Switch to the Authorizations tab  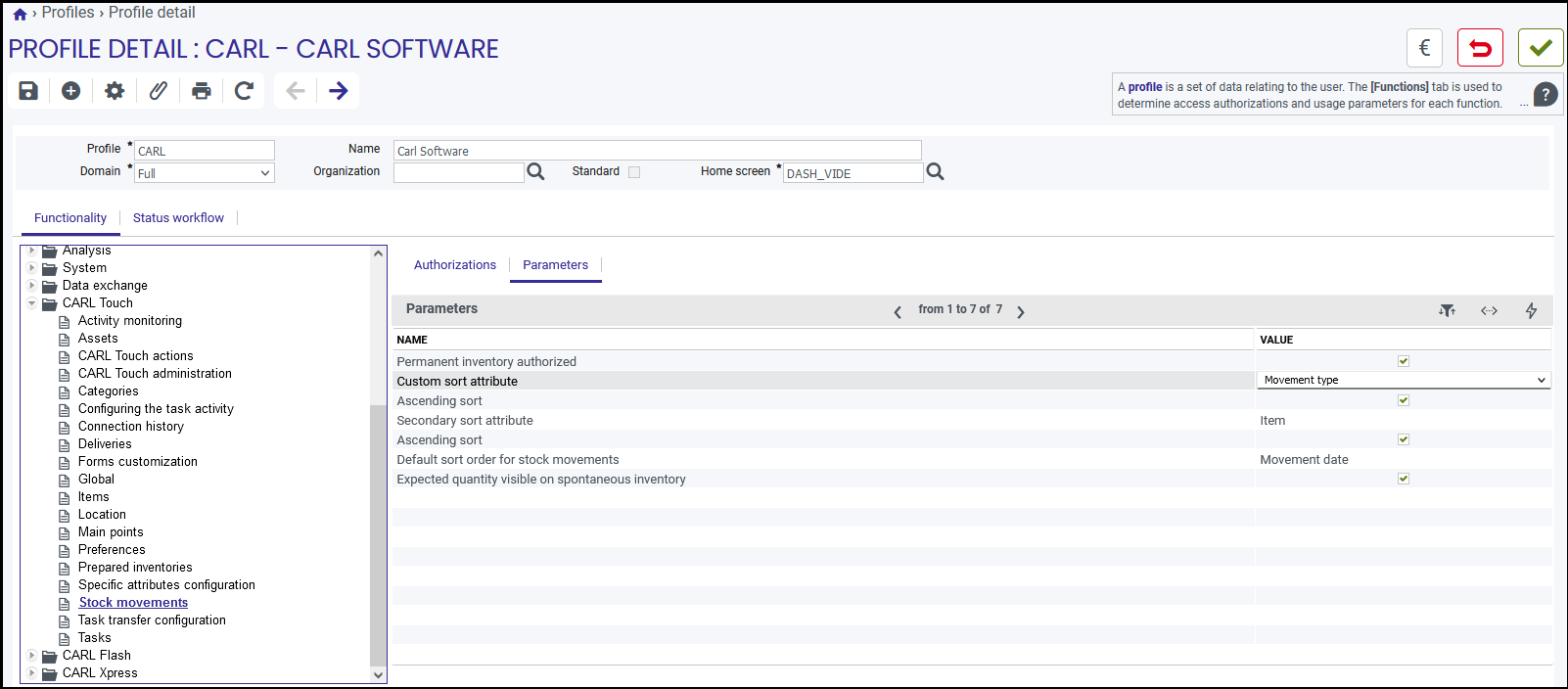pyautogui.click(x=455, y=265)
